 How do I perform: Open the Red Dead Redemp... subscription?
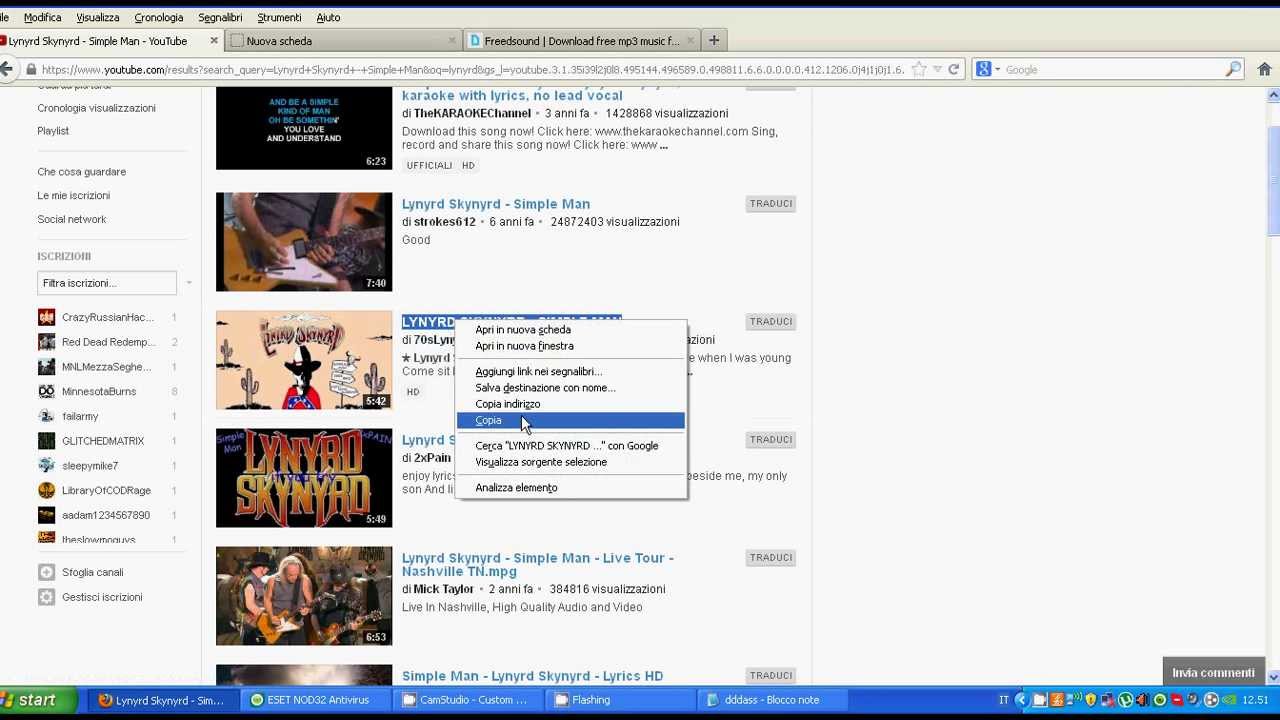coord(108,342)
